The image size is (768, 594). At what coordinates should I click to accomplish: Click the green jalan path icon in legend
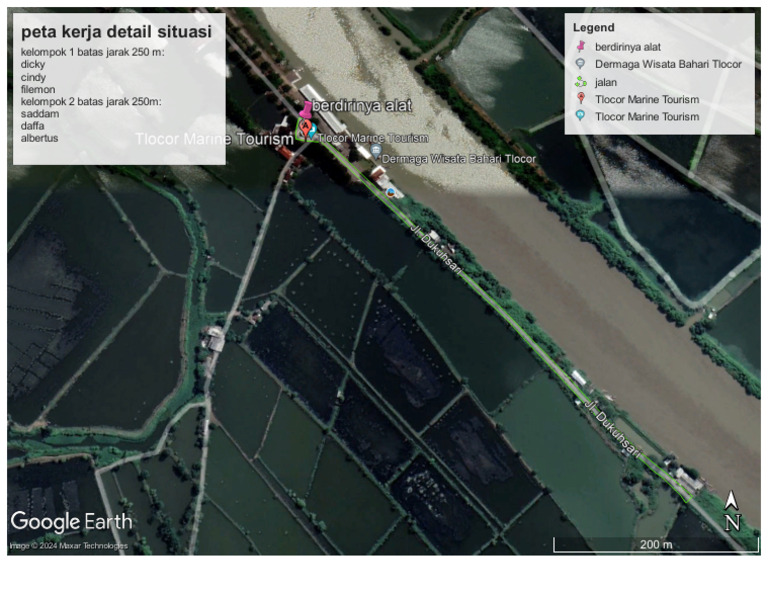click(x=581, y=82)
